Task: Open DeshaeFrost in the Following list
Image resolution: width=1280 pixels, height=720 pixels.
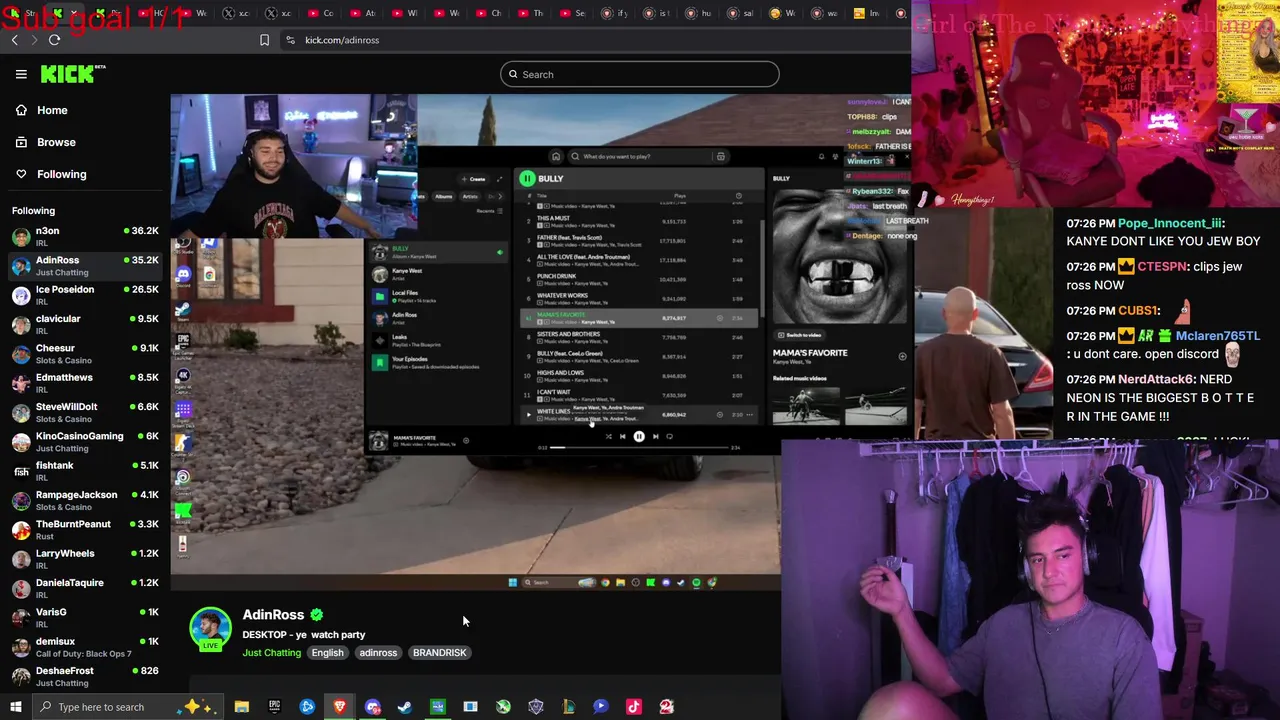Action: coord(85,676)
